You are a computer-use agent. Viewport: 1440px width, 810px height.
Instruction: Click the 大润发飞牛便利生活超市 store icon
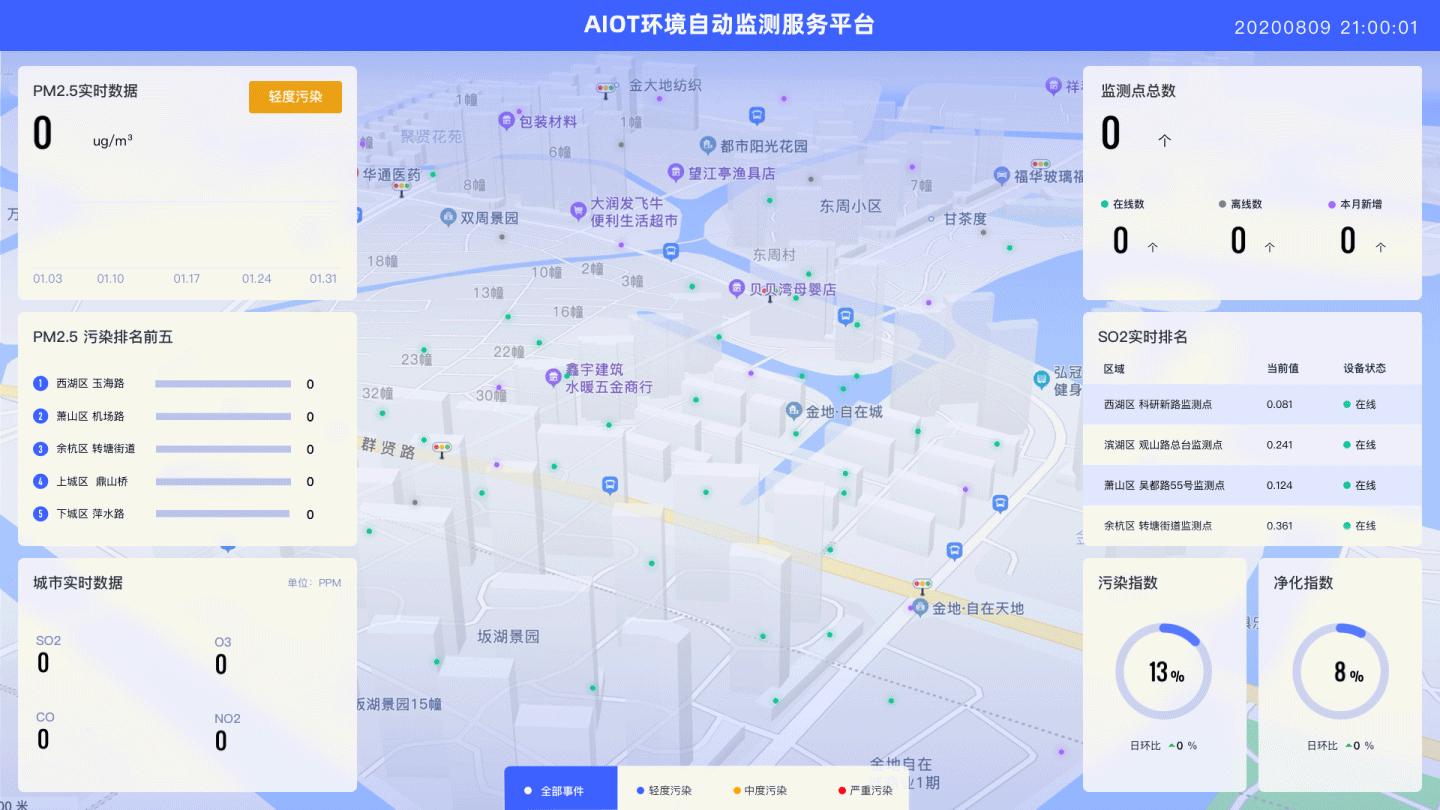point(578,211)
